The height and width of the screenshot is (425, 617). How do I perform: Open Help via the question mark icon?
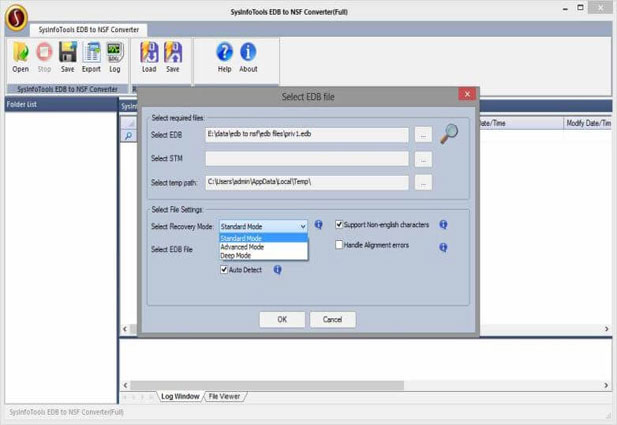tap(224, 52)
